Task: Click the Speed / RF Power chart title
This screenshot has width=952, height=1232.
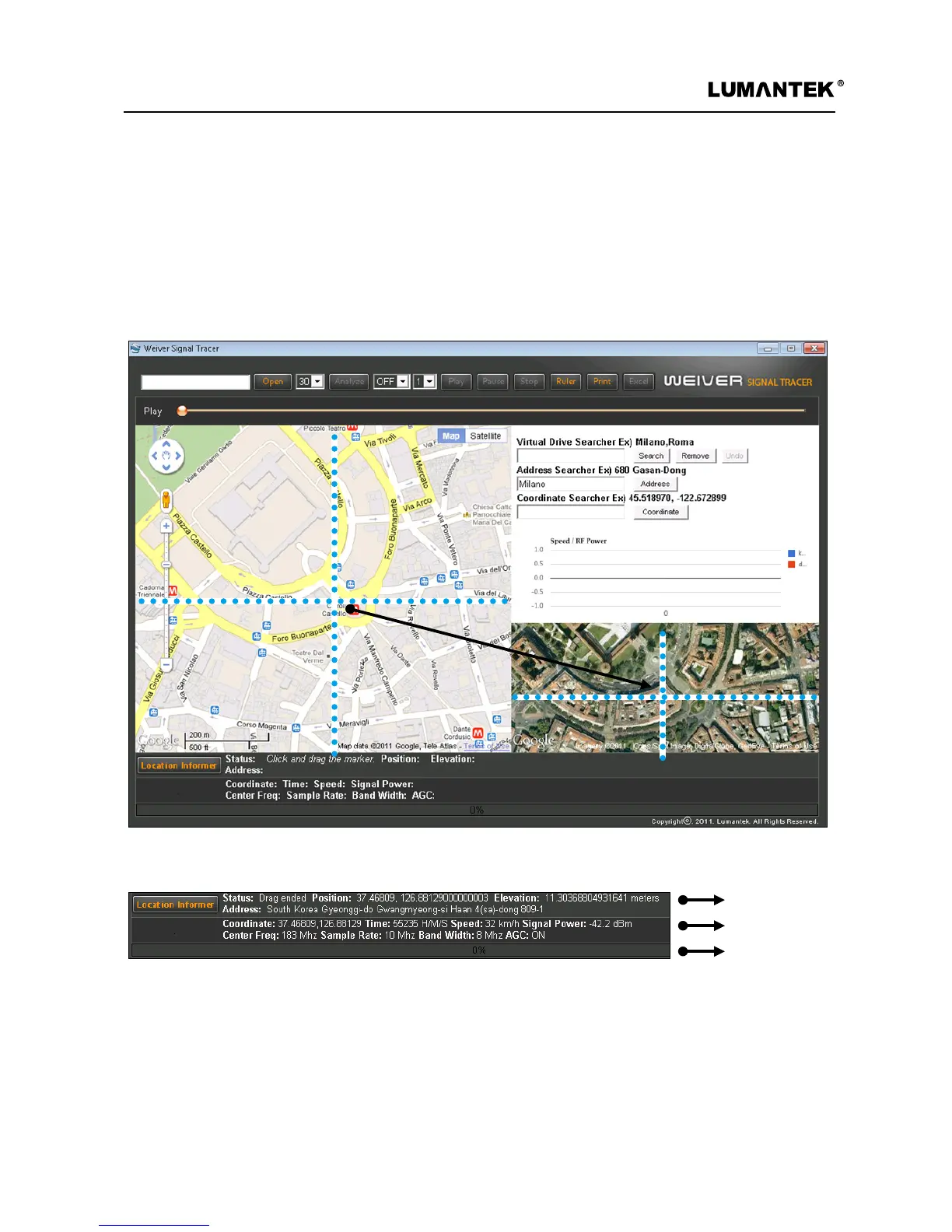Action: [579, 541]
